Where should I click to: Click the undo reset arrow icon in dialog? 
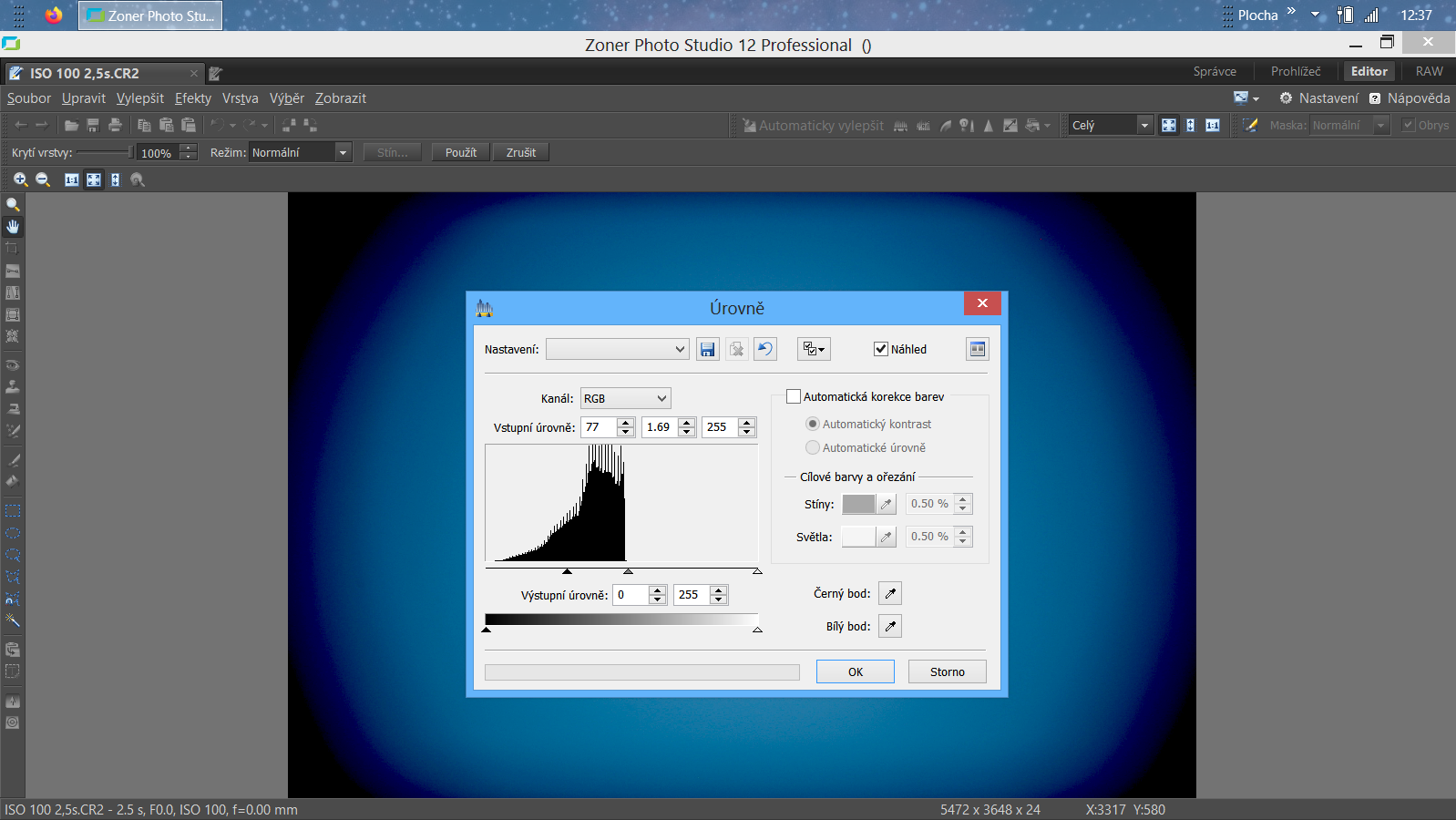765,349
